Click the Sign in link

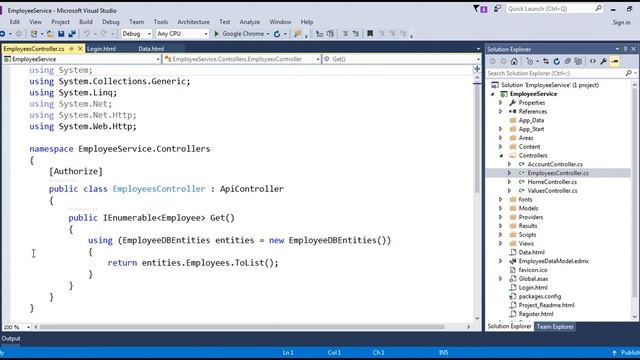(x=621, y=22)
